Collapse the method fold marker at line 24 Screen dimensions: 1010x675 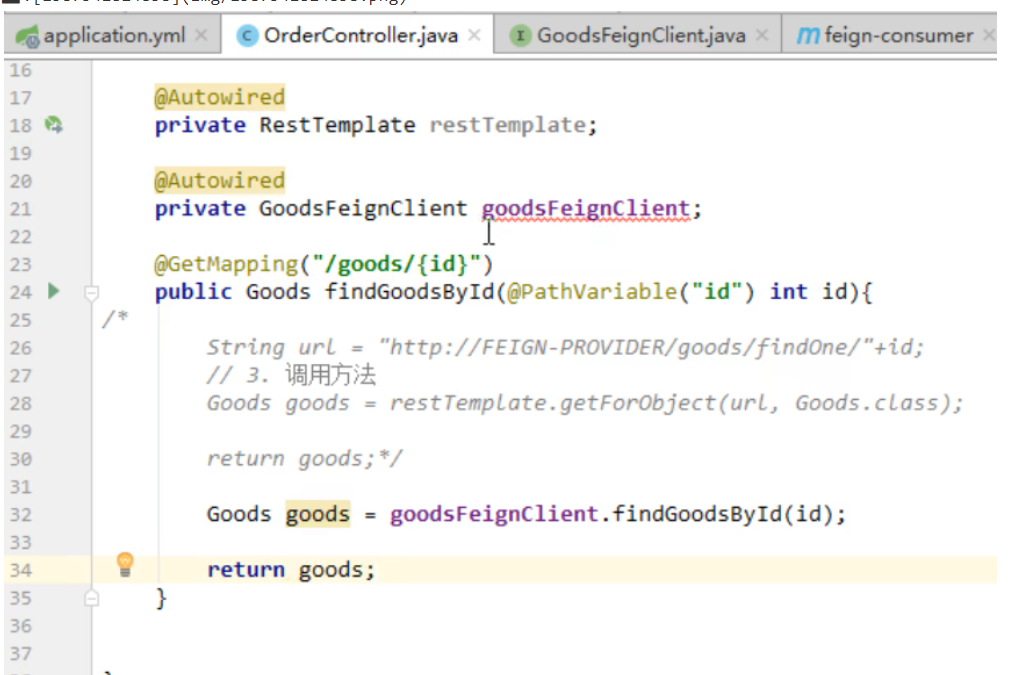tap(91, 293)
